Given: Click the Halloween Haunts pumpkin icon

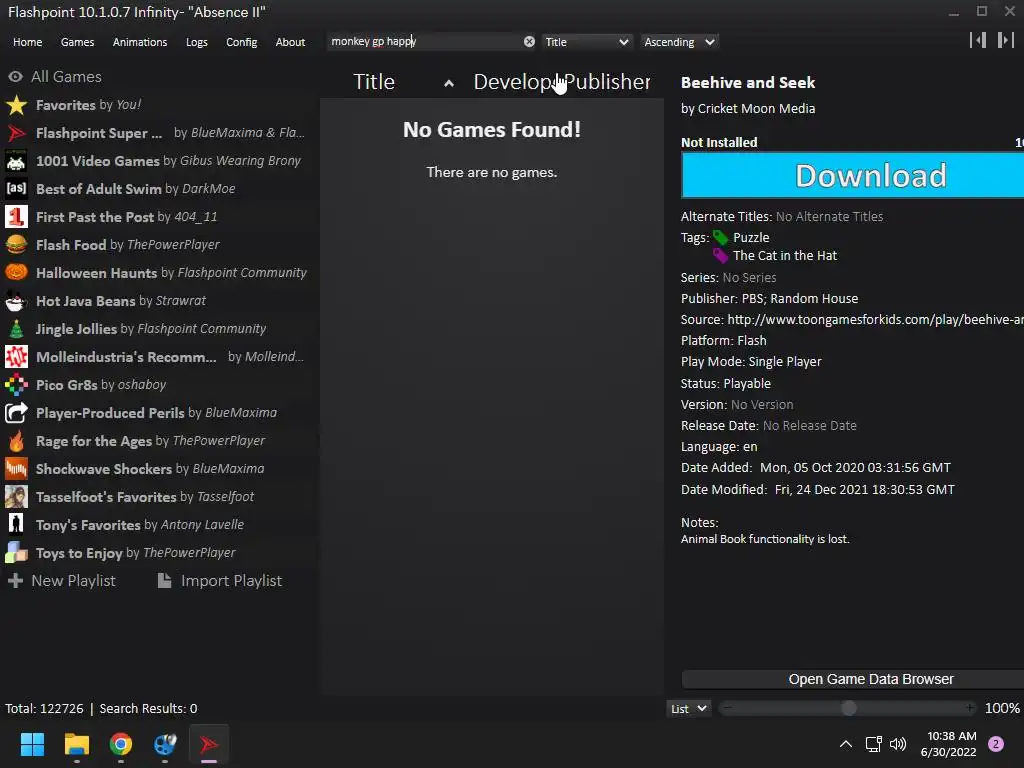Looking at the screenshot, I should [x=16, y=272].
